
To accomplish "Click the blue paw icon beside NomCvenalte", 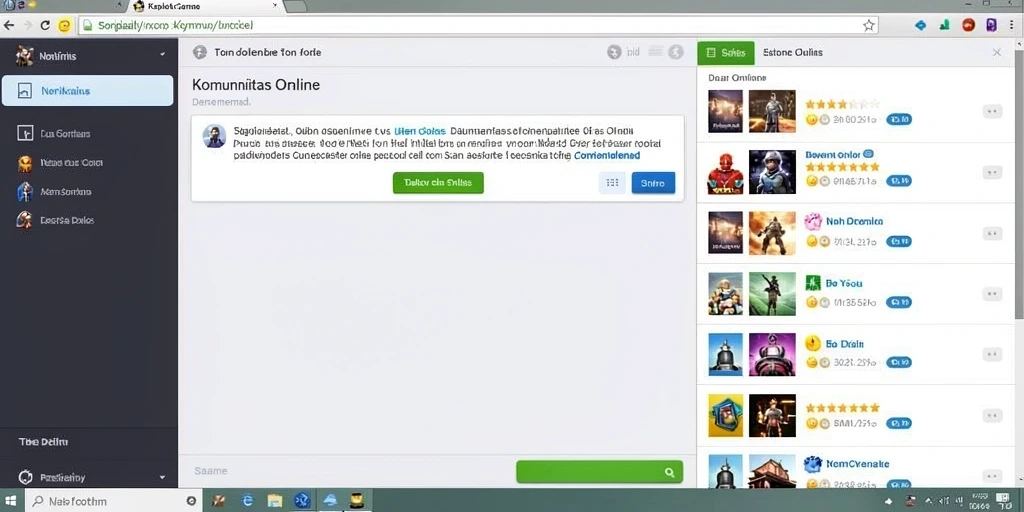I will click(x=813, y=464).
